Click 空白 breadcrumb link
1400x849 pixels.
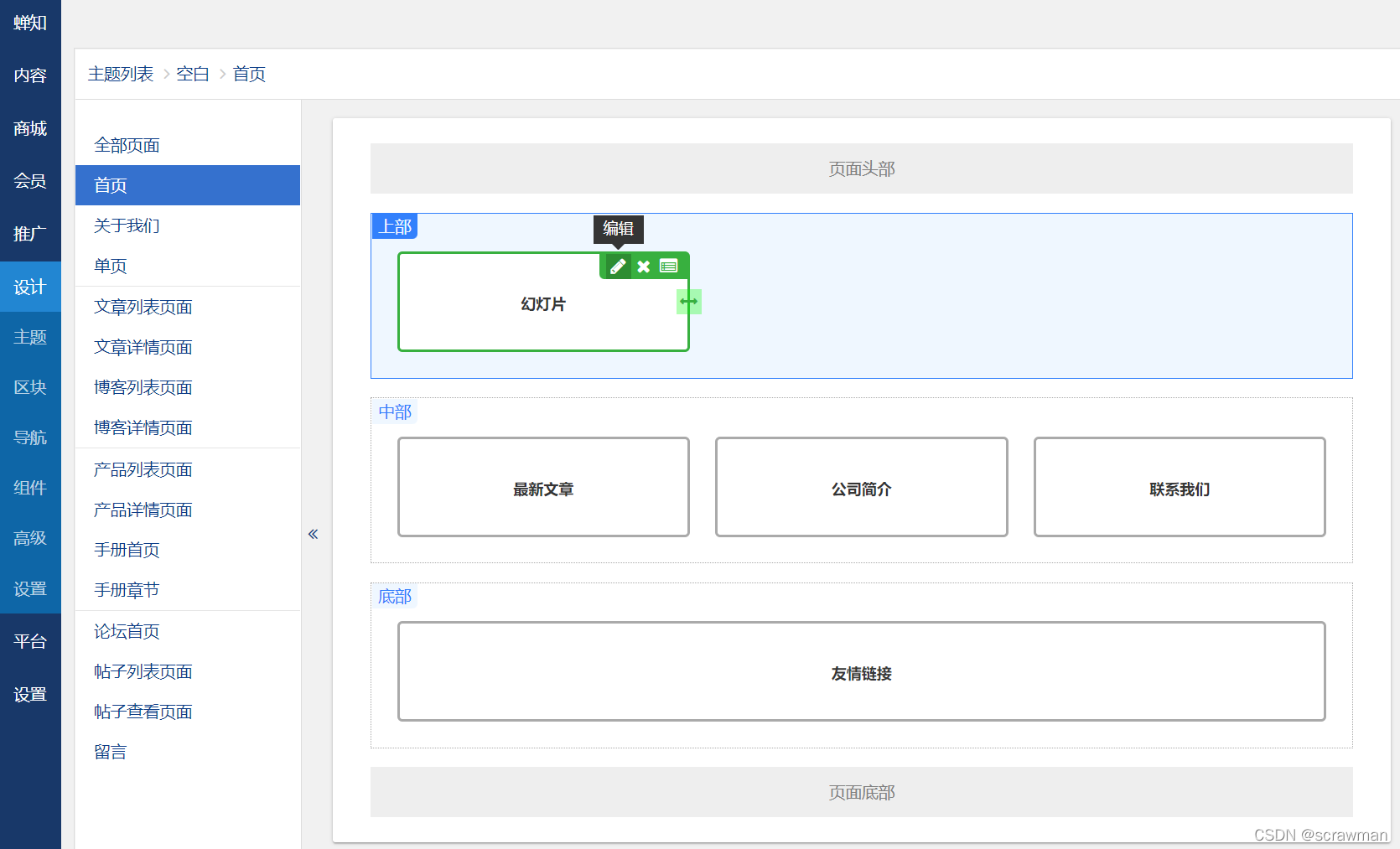tap(193, 74)
